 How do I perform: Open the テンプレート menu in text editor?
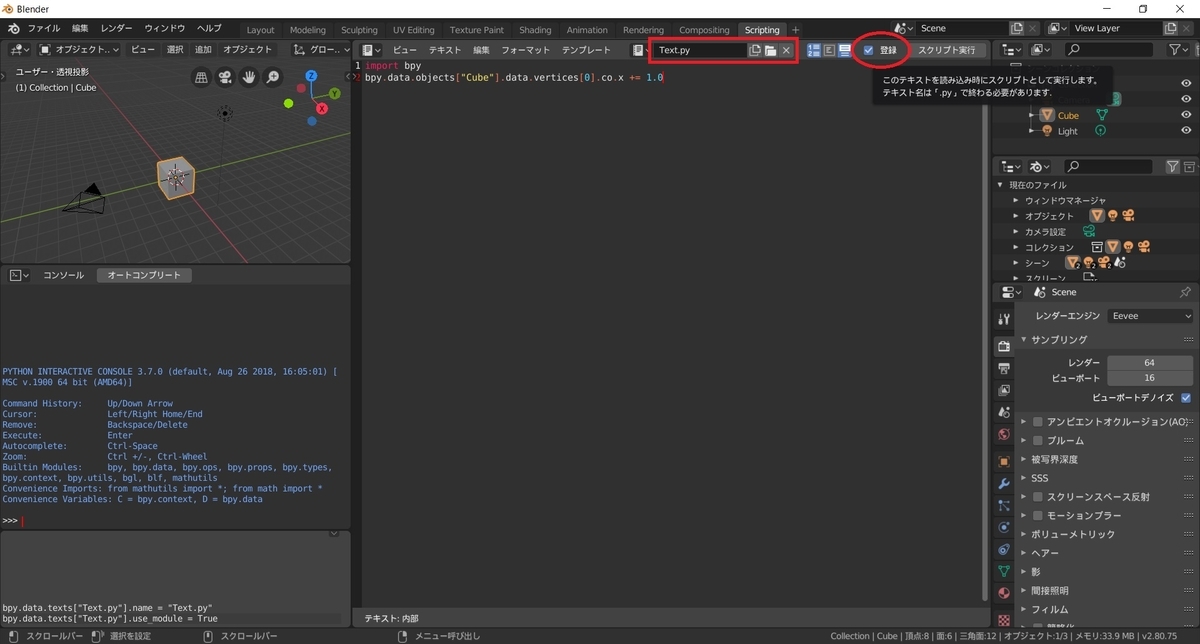(586, 50)
